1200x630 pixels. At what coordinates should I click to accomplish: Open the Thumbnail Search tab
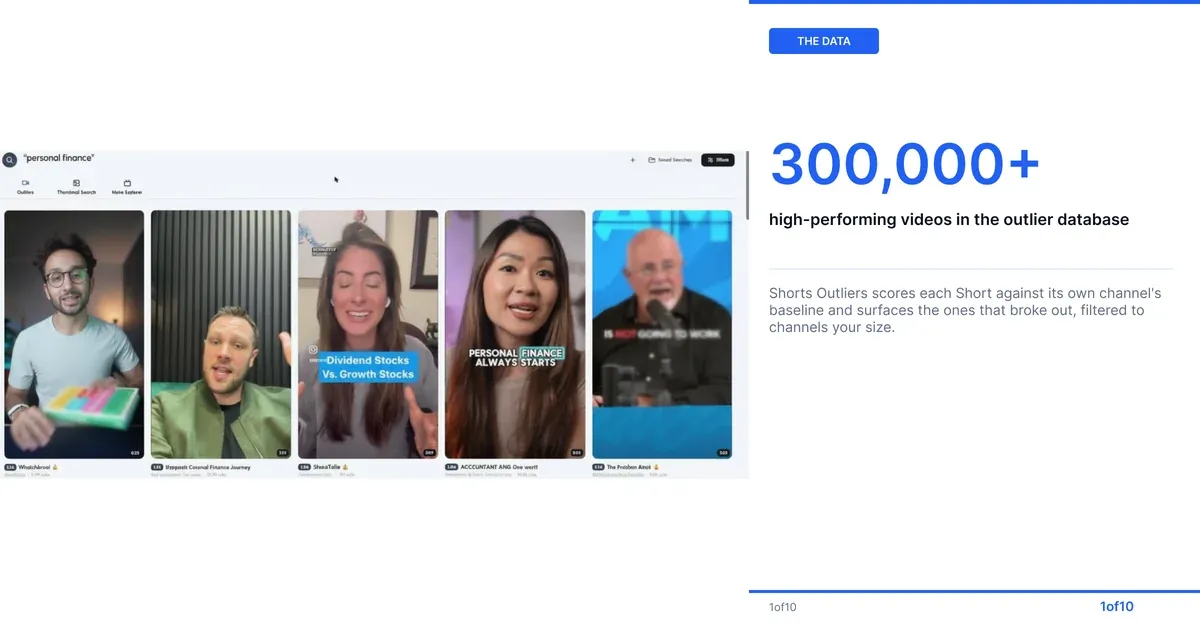(76, 187)
